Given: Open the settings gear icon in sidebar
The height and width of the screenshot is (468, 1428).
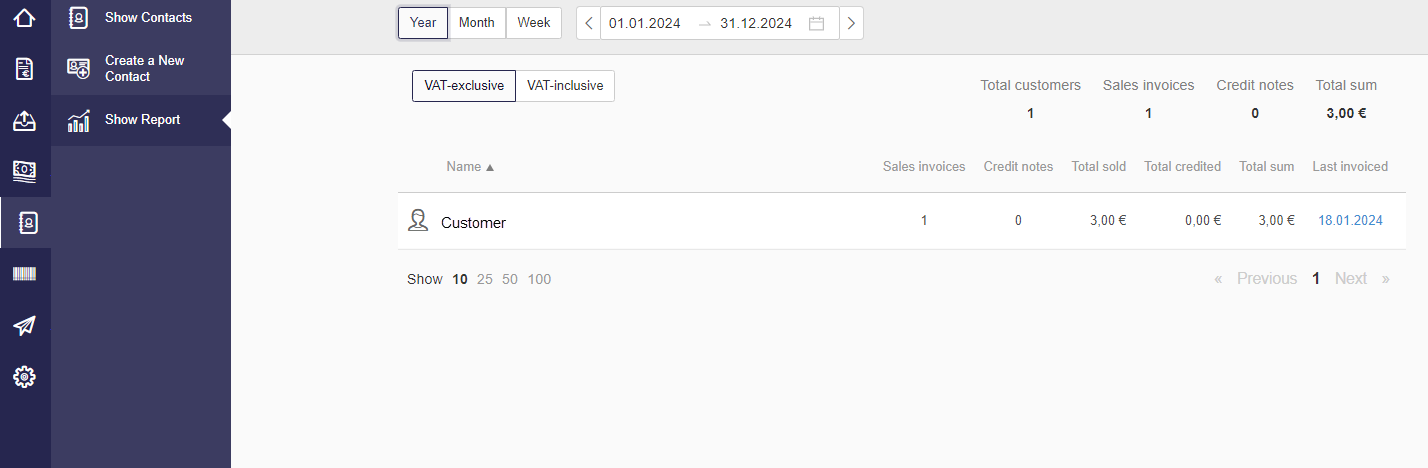Looking at the screenshot, I should 25,377.
